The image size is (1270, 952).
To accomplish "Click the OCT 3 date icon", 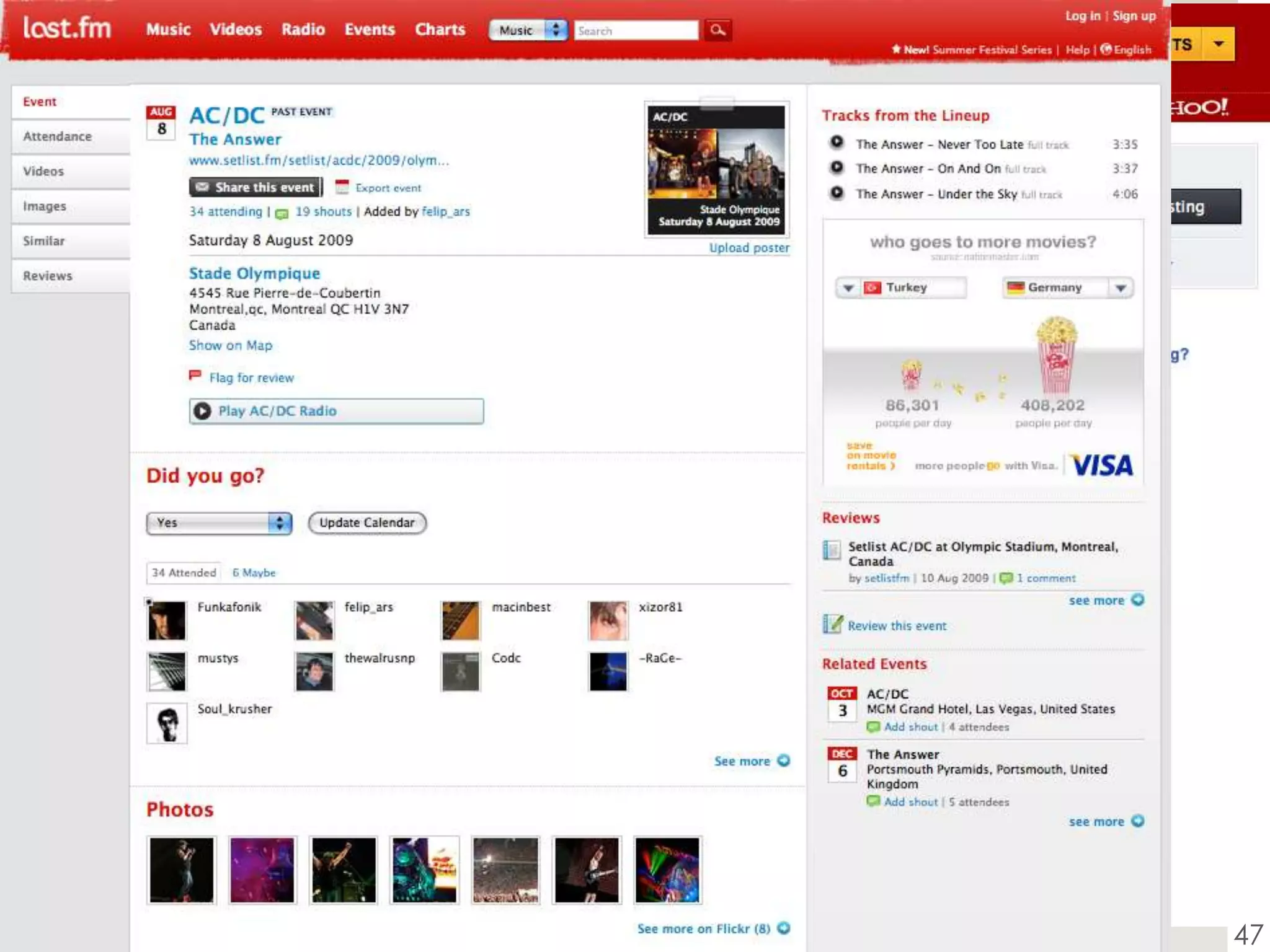I will (x=842, y=703).
